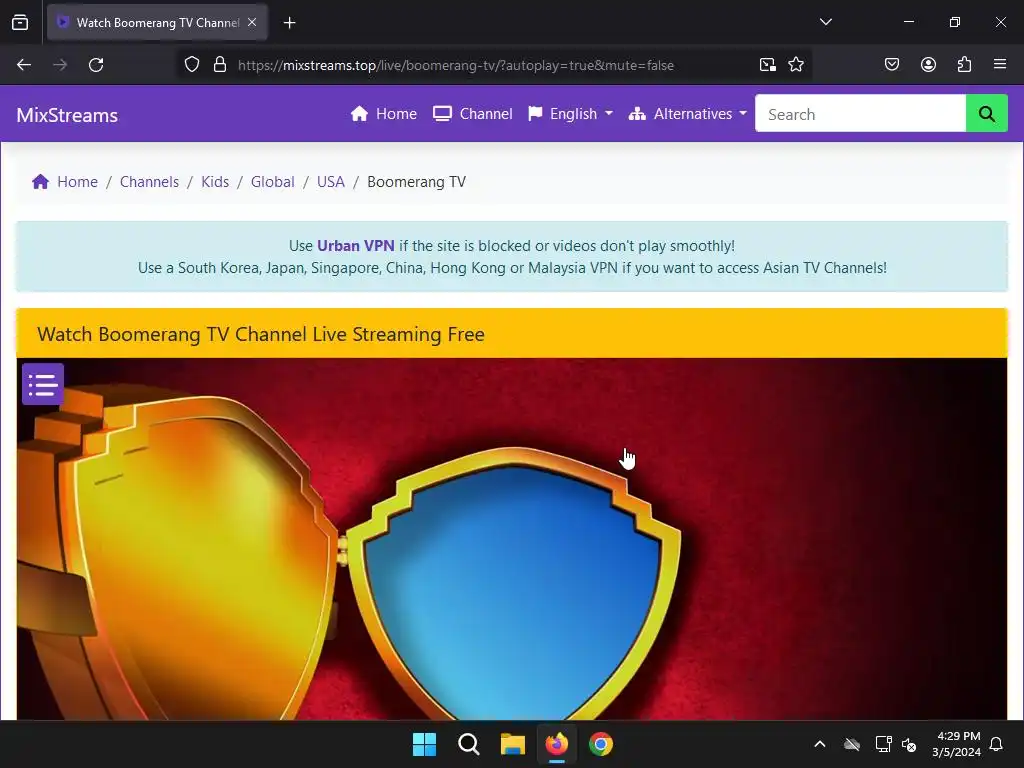Expand the English language dropdown
Viewport: 1024px width, 768px height.
[x=571, y=114]
